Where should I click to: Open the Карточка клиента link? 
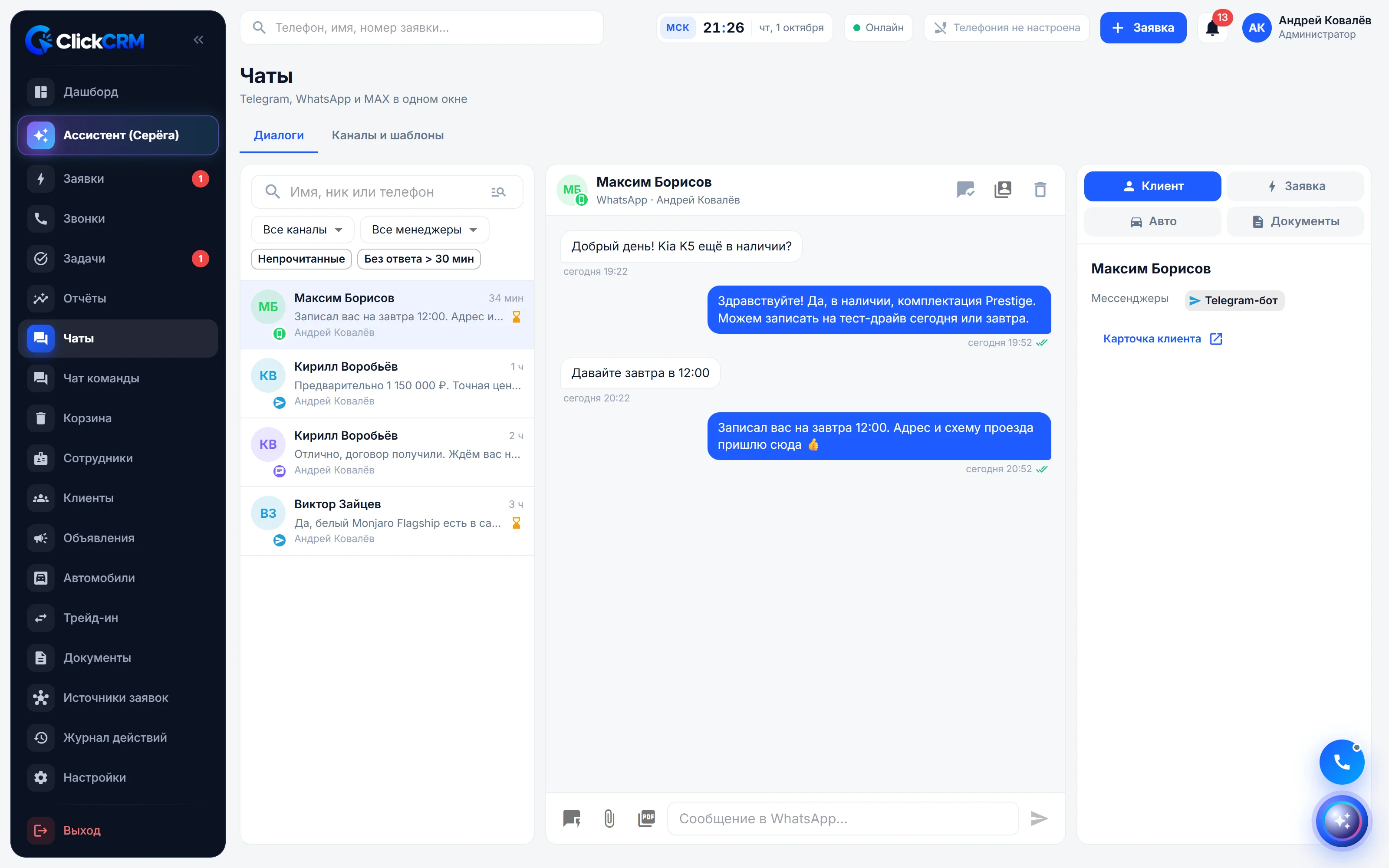point(1162,339)
